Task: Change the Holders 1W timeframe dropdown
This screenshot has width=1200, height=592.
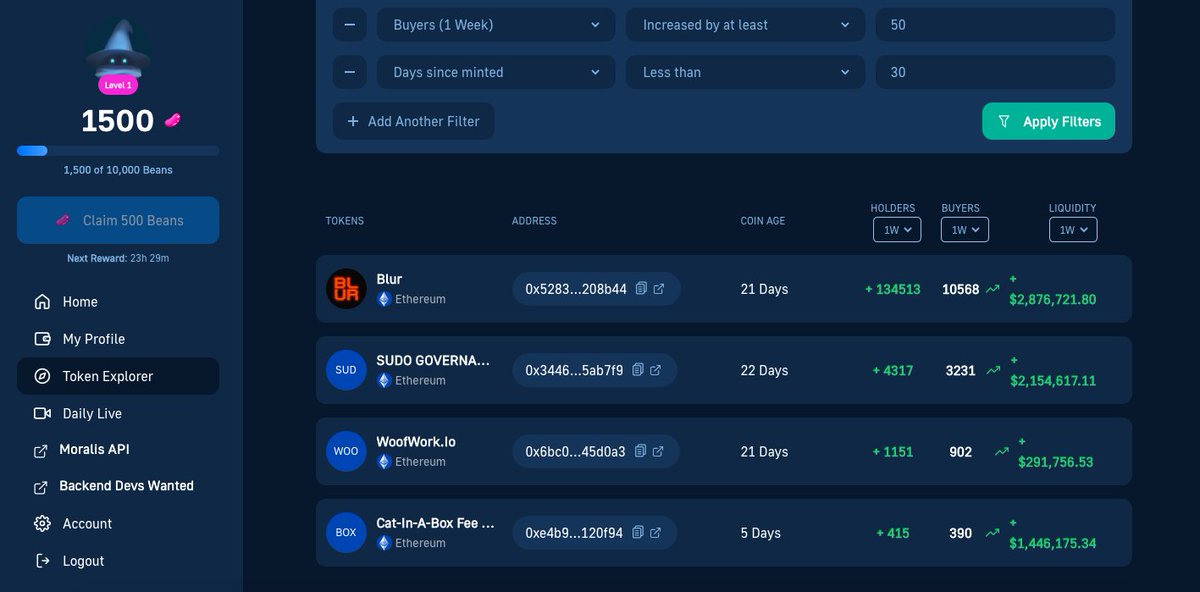Action: (896, 230)
